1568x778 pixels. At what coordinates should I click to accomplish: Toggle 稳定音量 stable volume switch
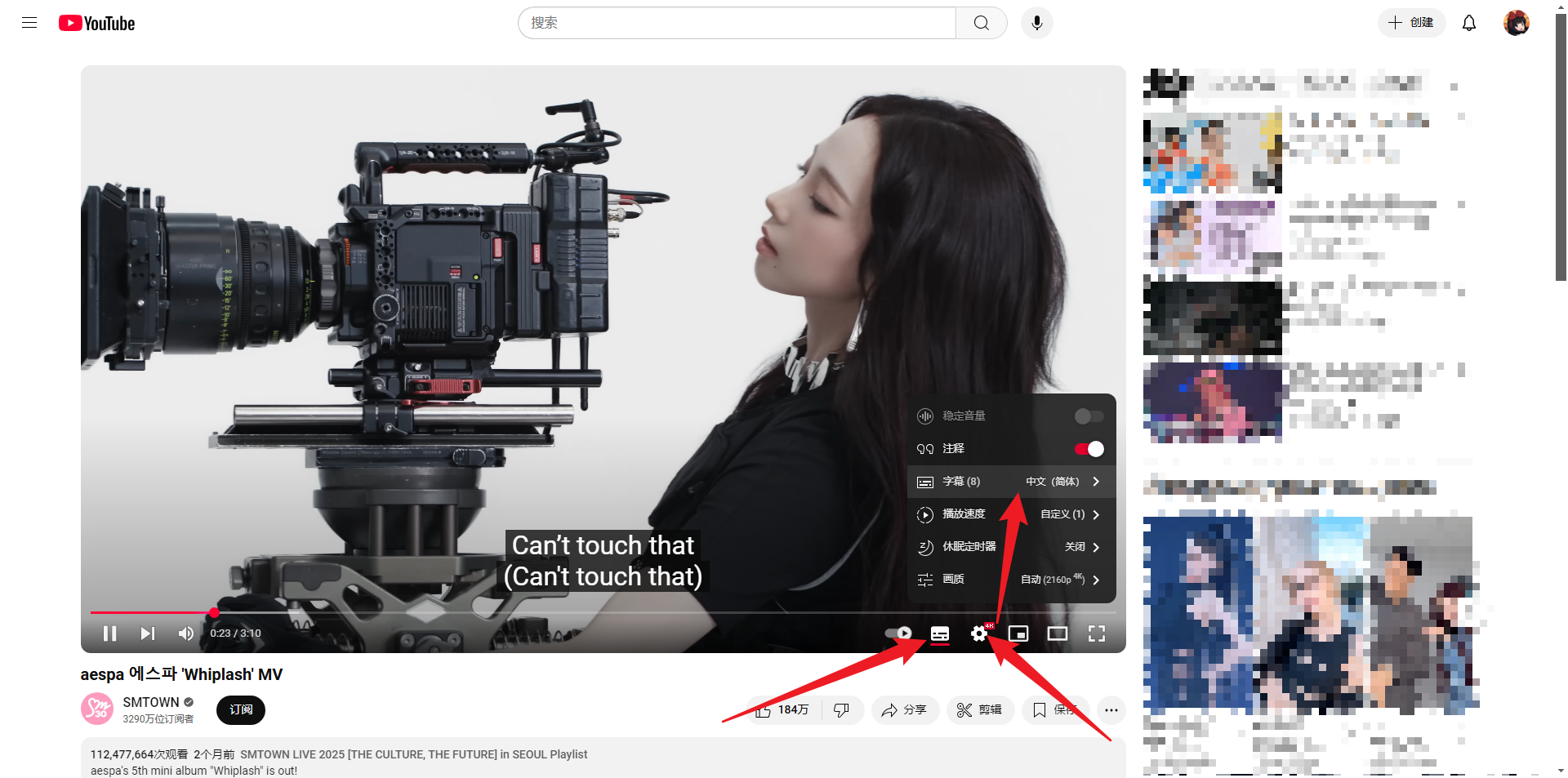point(1089,416)
